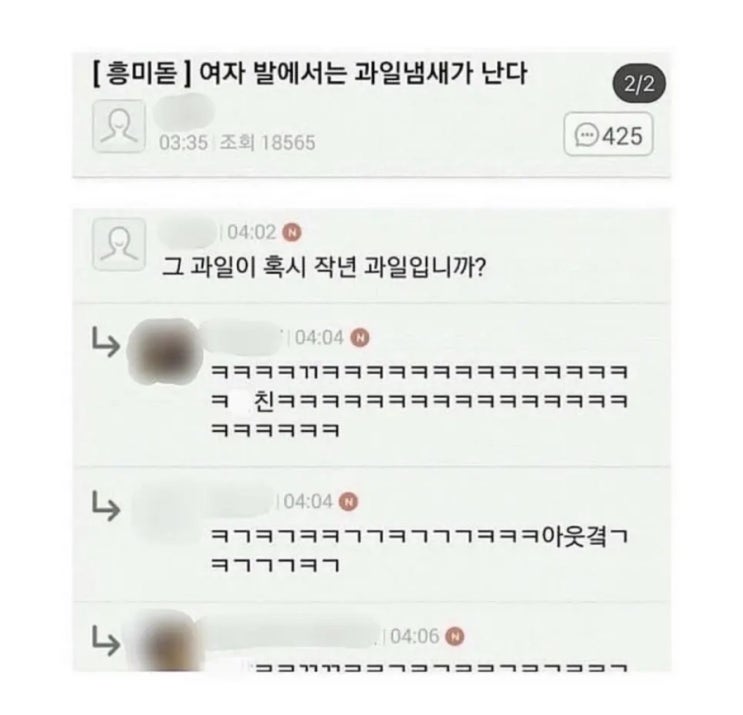
Task: Click reply arrow of the 아웃겨 reply
Action: (x=105, y=506)
